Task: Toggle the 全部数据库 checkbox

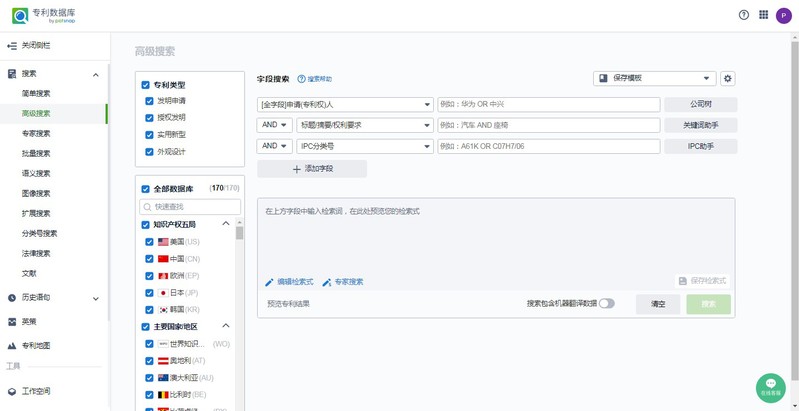Action: point(146,188)
